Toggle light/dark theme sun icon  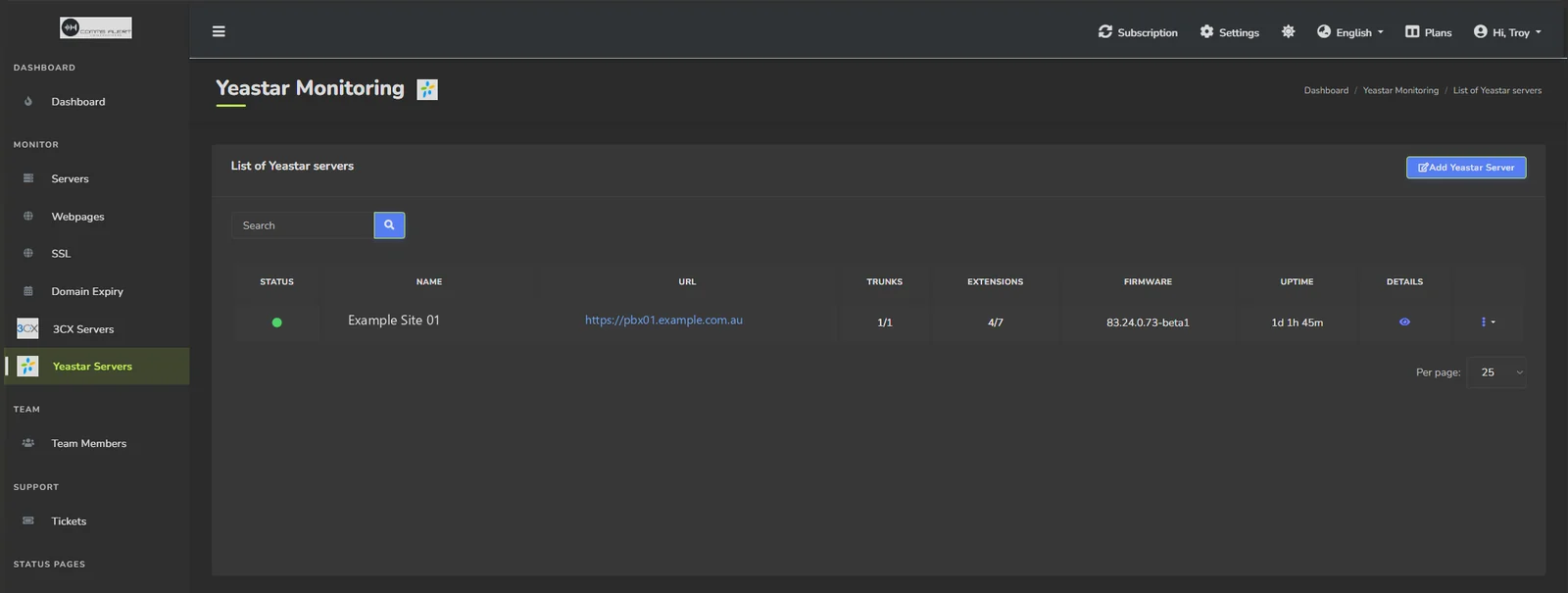click(1288, 31)
